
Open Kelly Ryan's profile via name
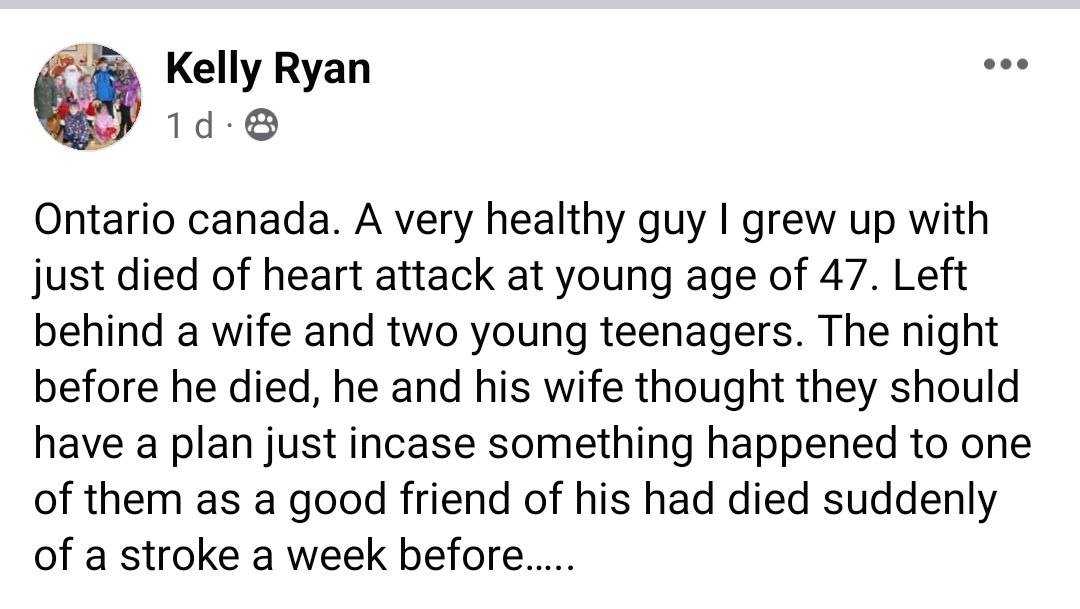pyautogui.click(x=267, y=68)
